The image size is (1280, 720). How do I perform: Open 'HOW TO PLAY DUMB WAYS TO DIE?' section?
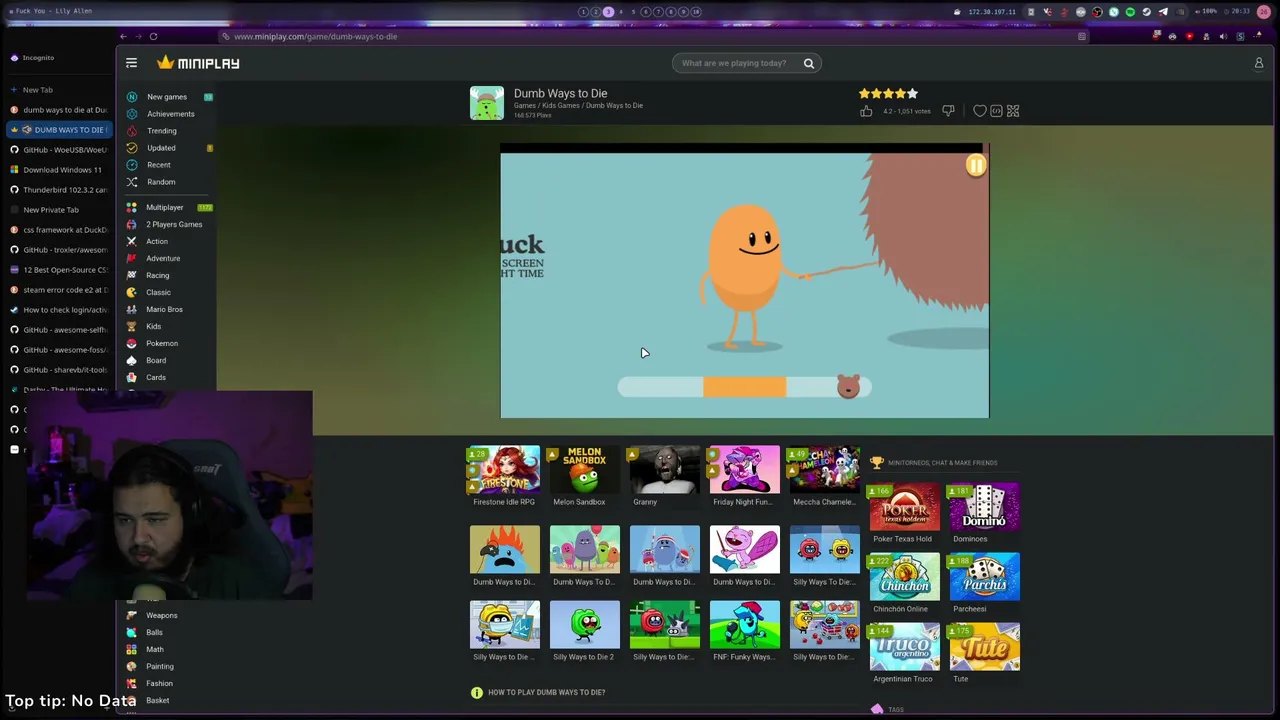[x=546, y=692]
